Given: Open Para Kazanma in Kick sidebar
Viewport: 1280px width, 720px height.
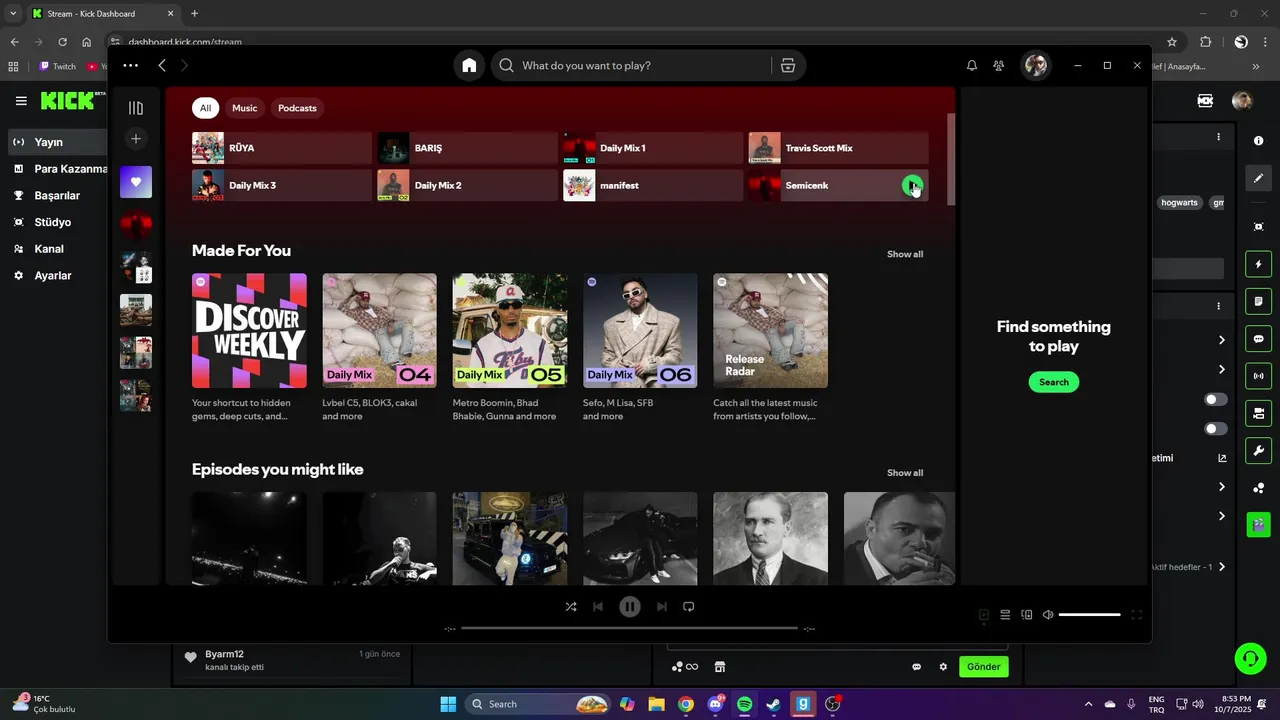Looking at the screenshot, I should (58, 169).
